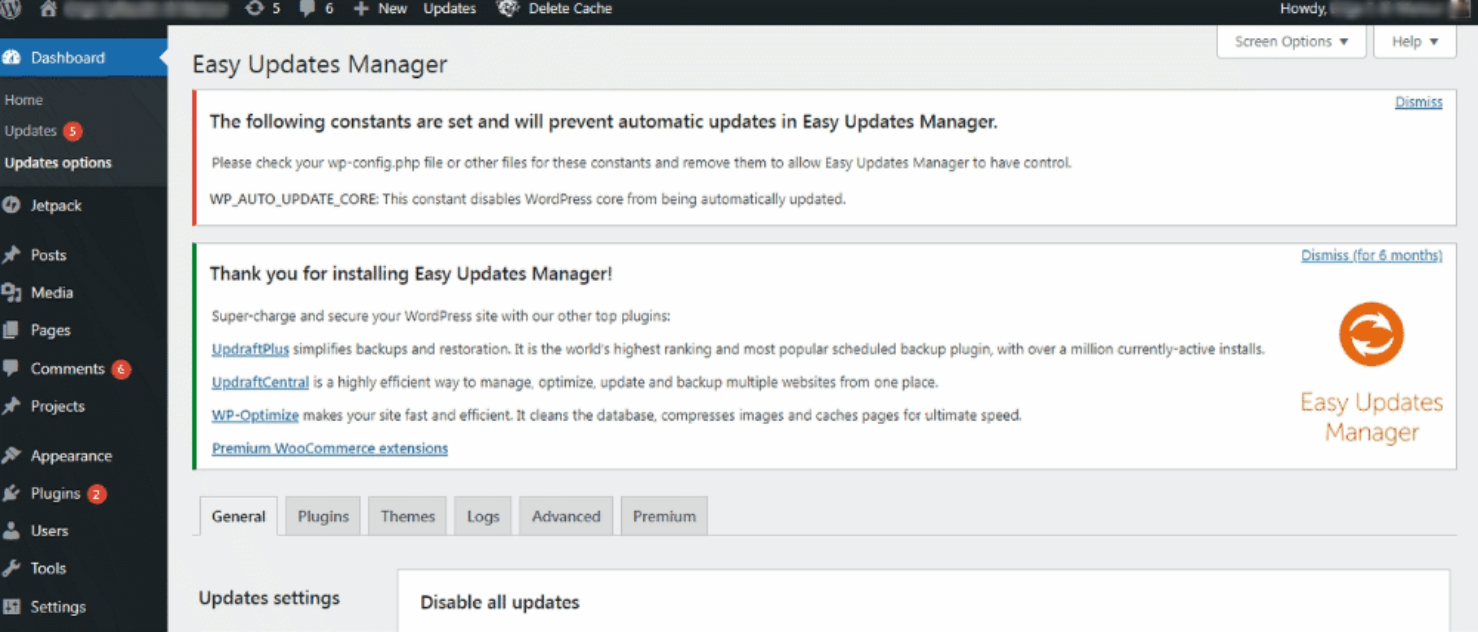Viewport: 1478px width, 632px height.
Task: Open Plugins label with 2 updates badge
Action: pos(55,493)
